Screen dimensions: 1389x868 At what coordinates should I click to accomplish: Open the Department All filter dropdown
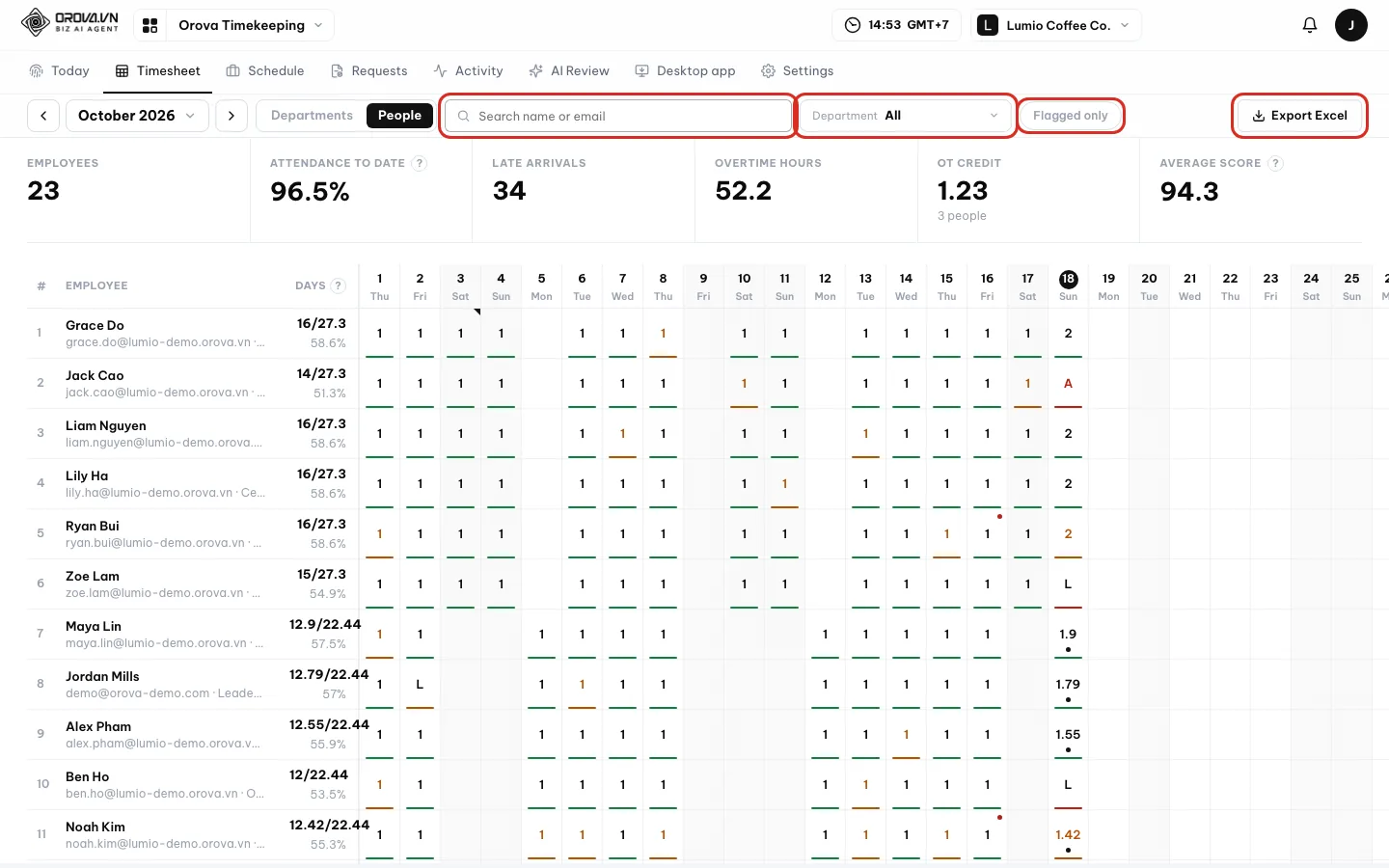pos(906,116)
